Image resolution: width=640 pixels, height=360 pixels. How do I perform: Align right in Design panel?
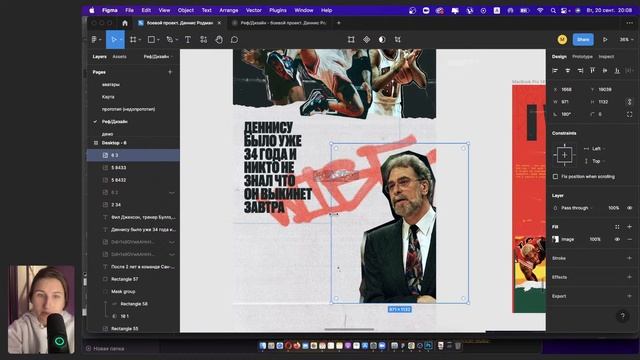pyautogui.click(x=580, y=71)
